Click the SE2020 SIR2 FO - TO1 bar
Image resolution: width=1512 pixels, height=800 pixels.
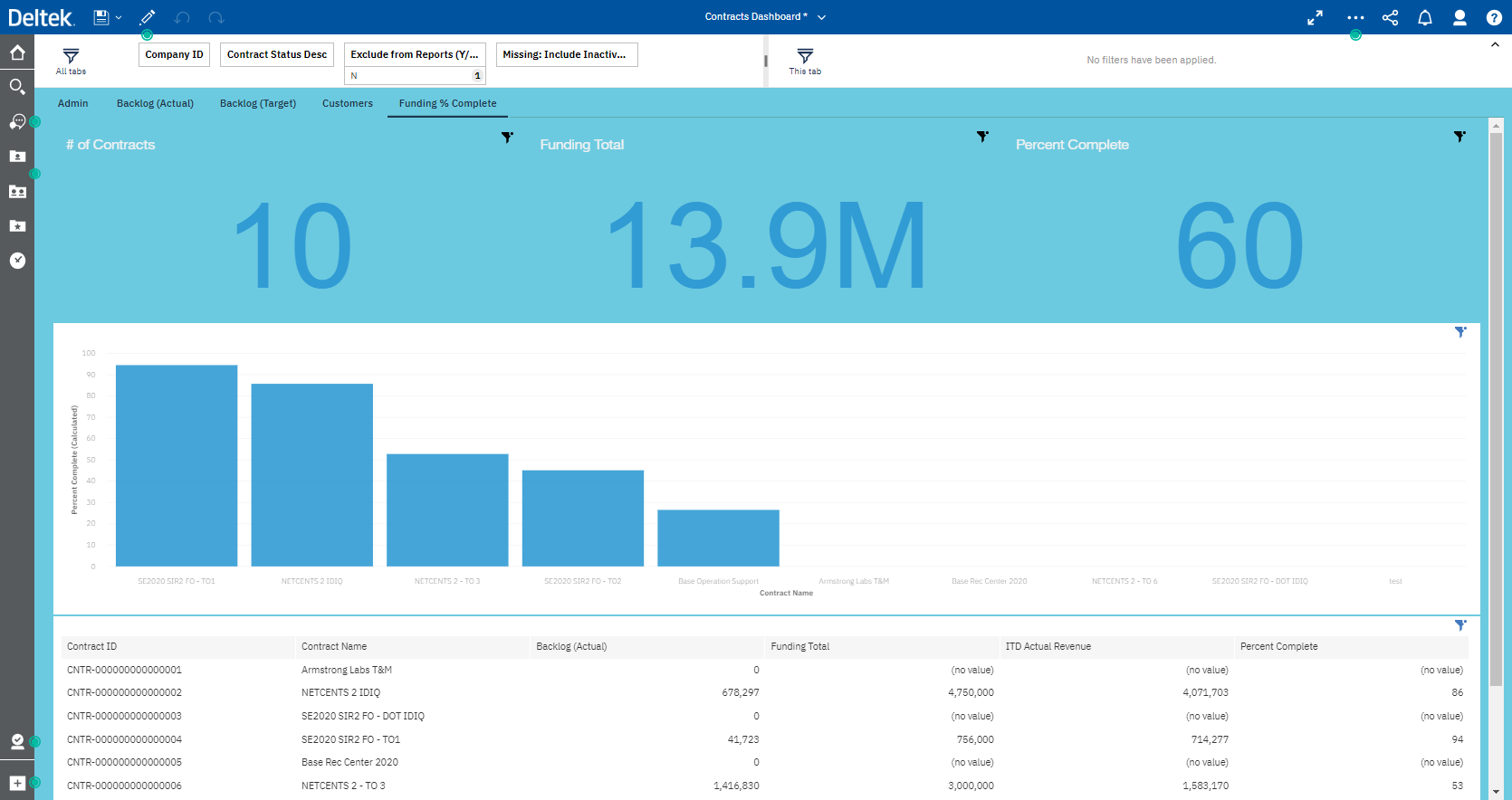177,465
